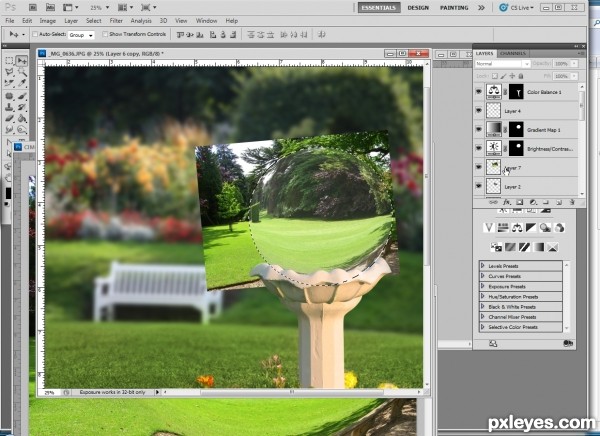The image size is (600, 436).
Task: Select the Spot Healing Brush tool
Action: click(x=10, y=96)
